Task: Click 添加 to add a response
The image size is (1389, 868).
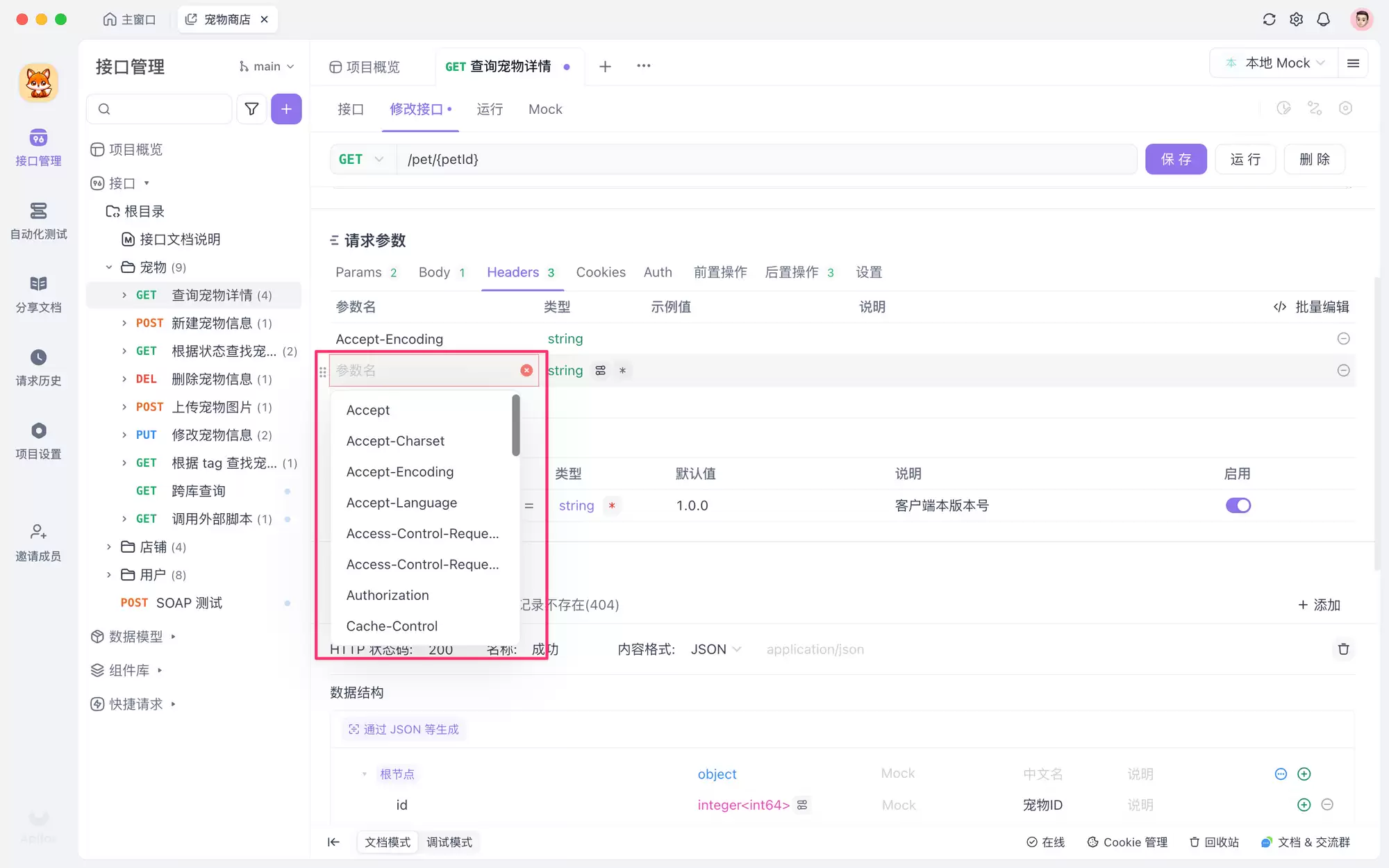Action: pos(1319,605)
